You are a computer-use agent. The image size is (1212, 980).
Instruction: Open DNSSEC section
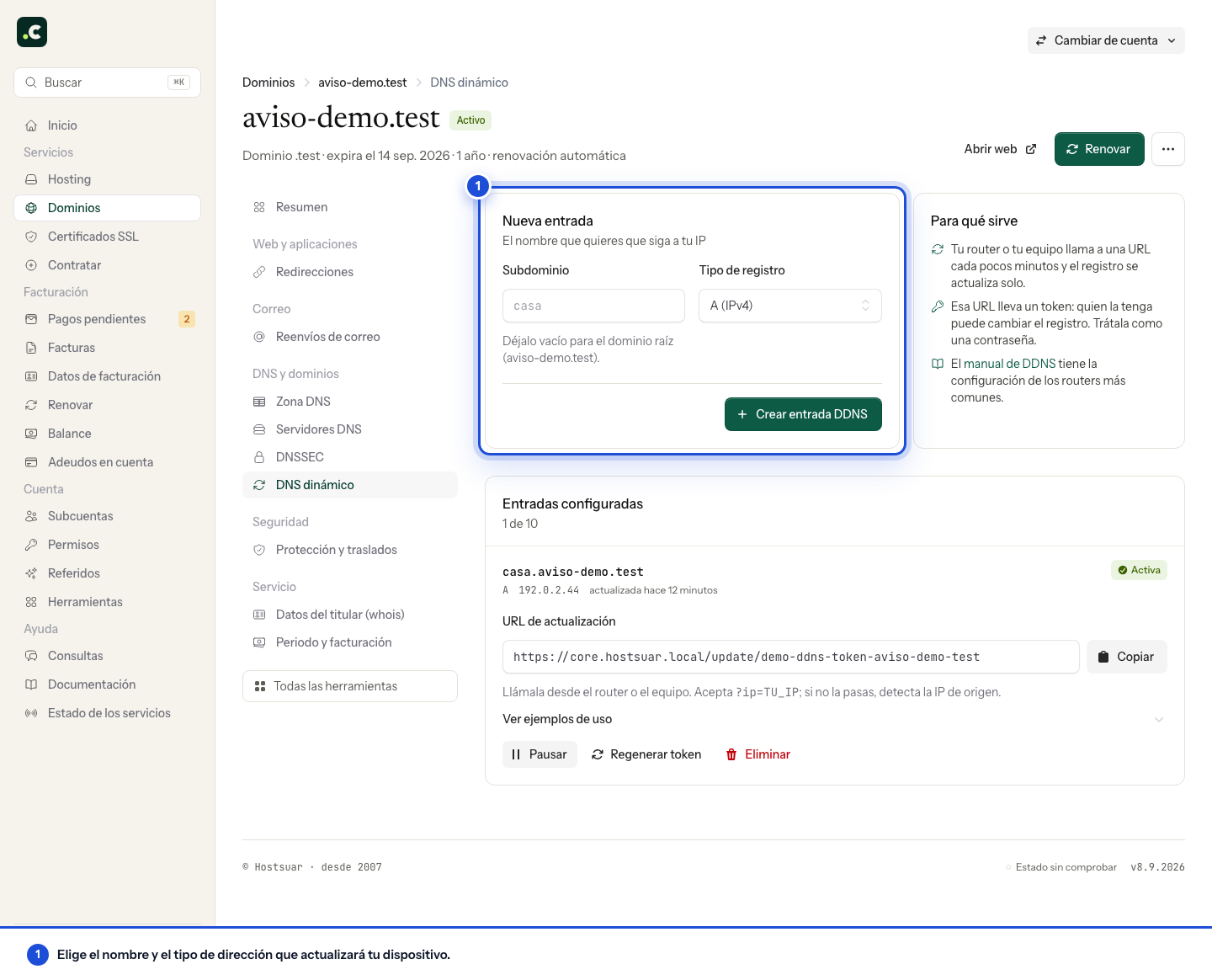[x=350, y=457]
